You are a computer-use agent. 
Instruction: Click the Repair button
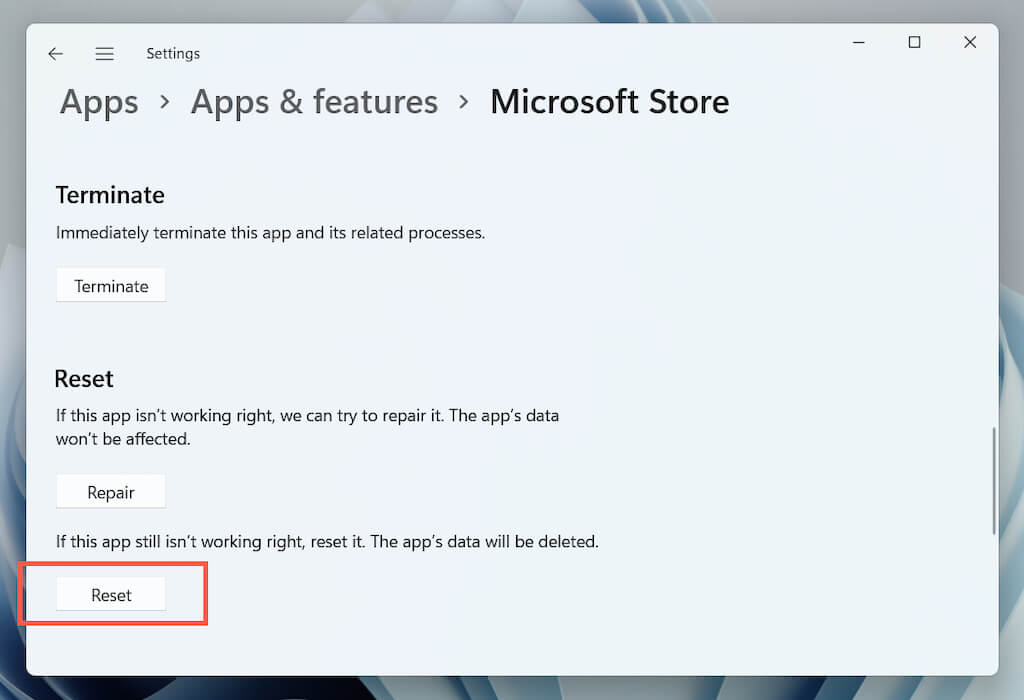click(111, 492)
